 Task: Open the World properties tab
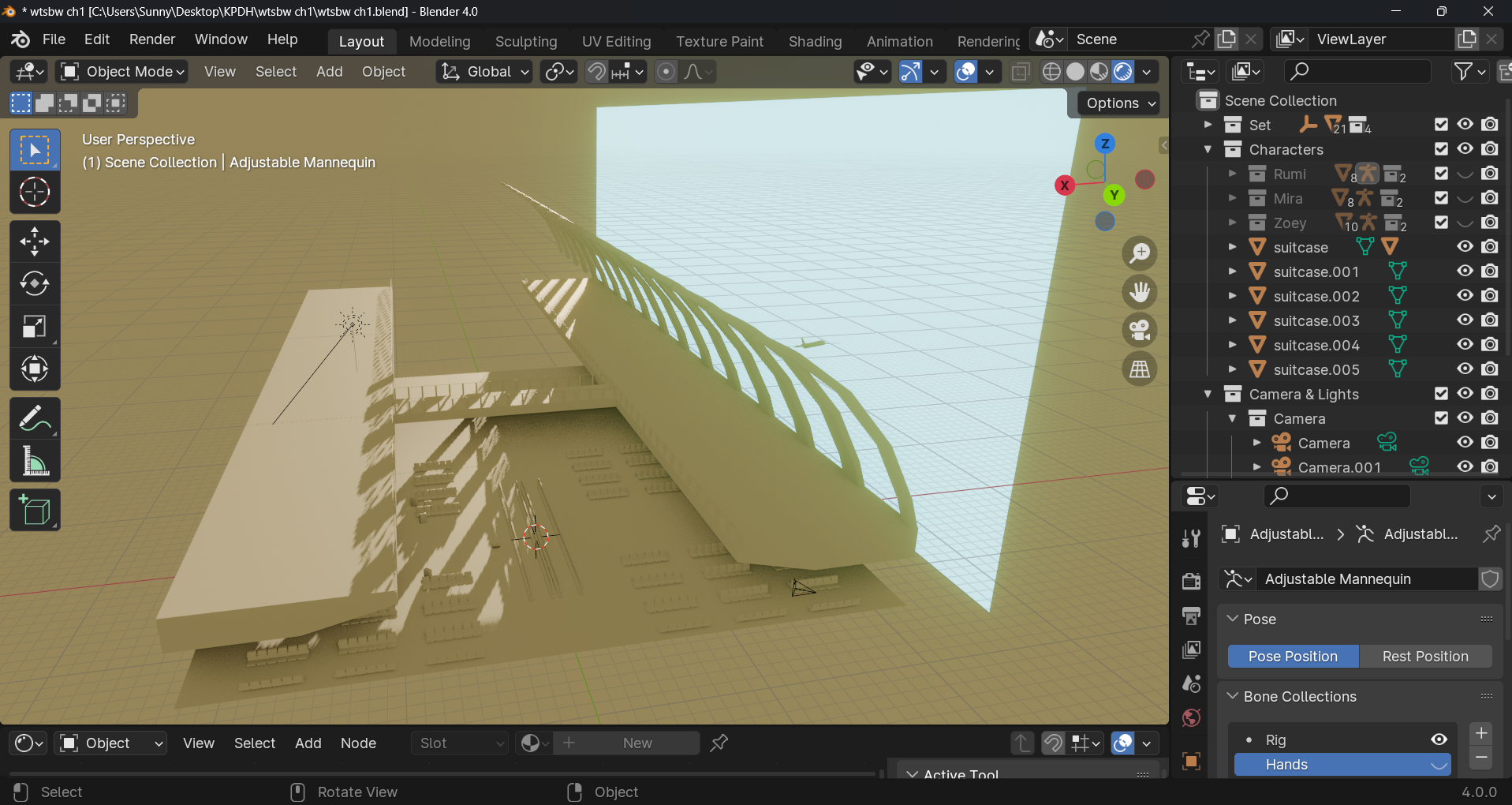(x=1191, y=718)
